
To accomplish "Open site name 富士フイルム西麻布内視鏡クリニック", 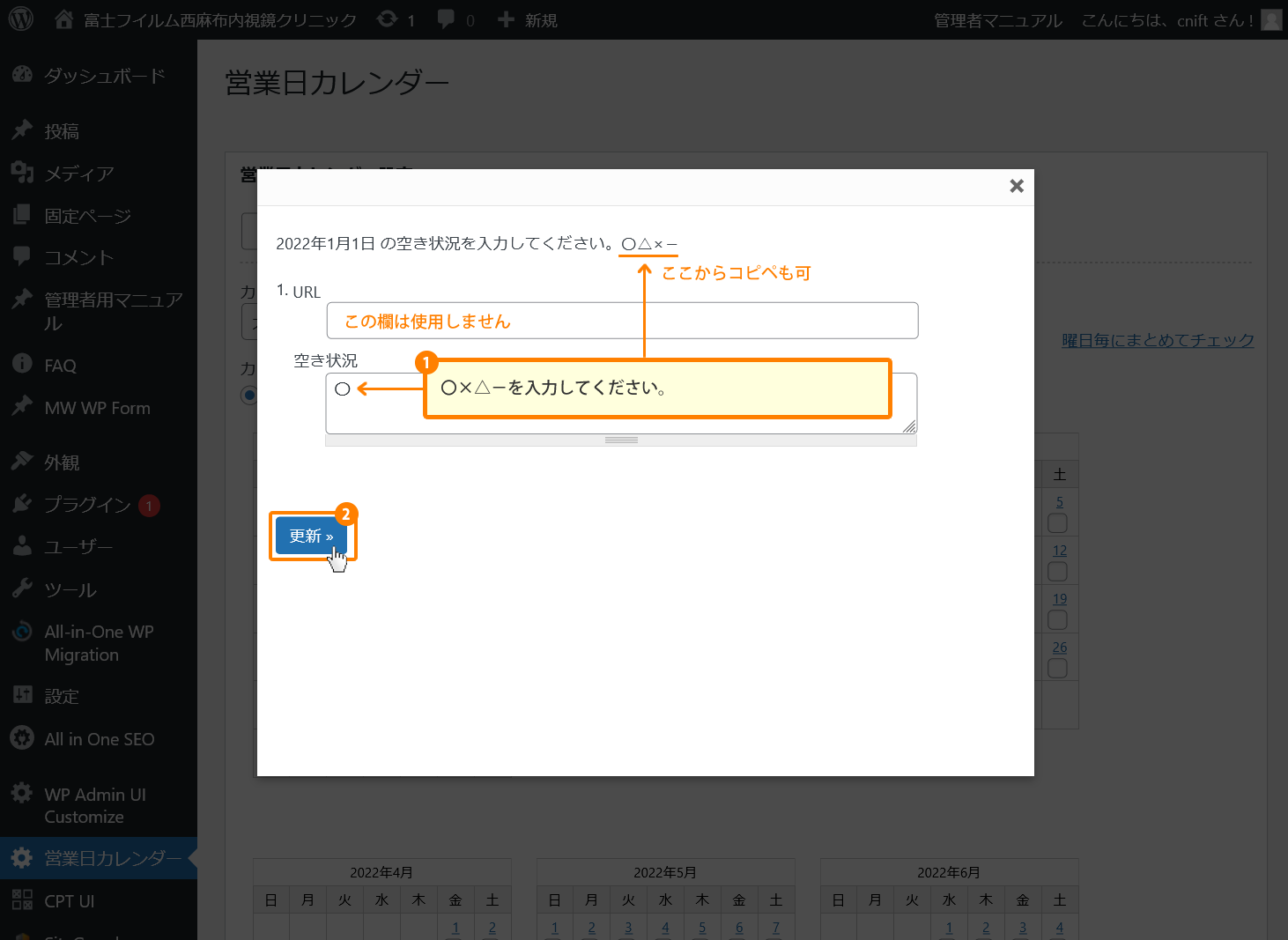I will pos(220,20).
